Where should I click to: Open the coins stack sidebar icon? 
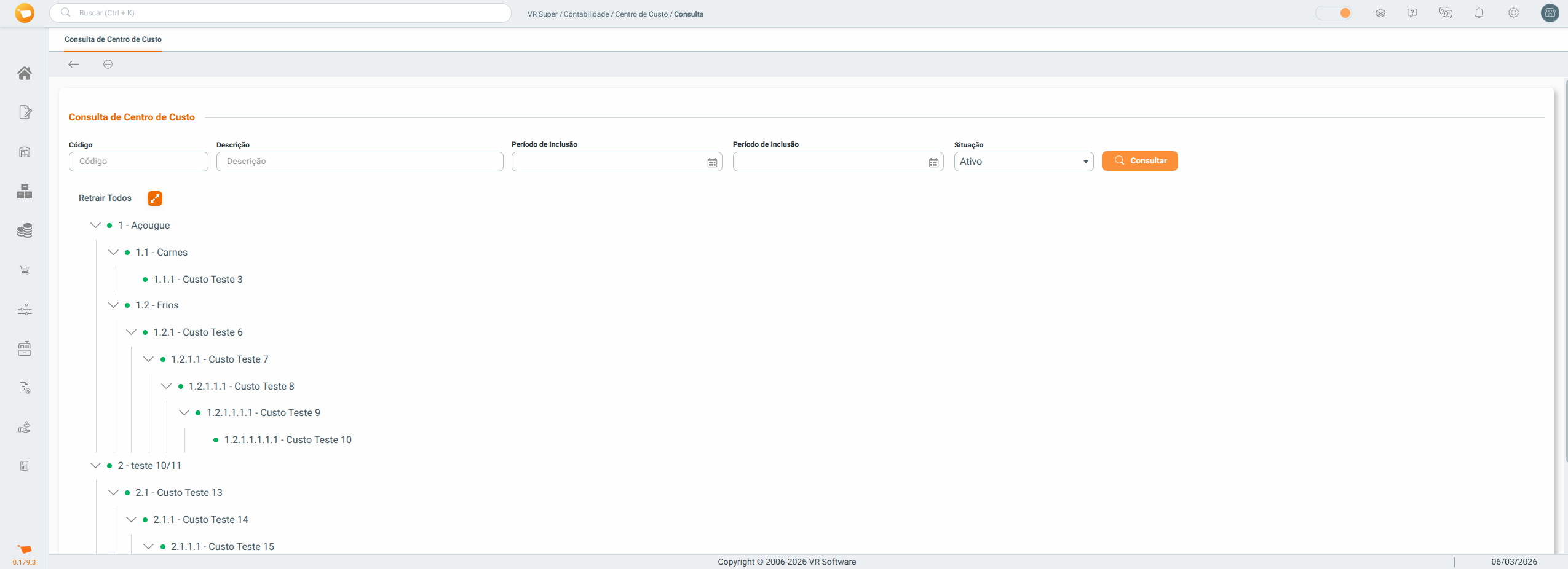click(x=25, y=231)
